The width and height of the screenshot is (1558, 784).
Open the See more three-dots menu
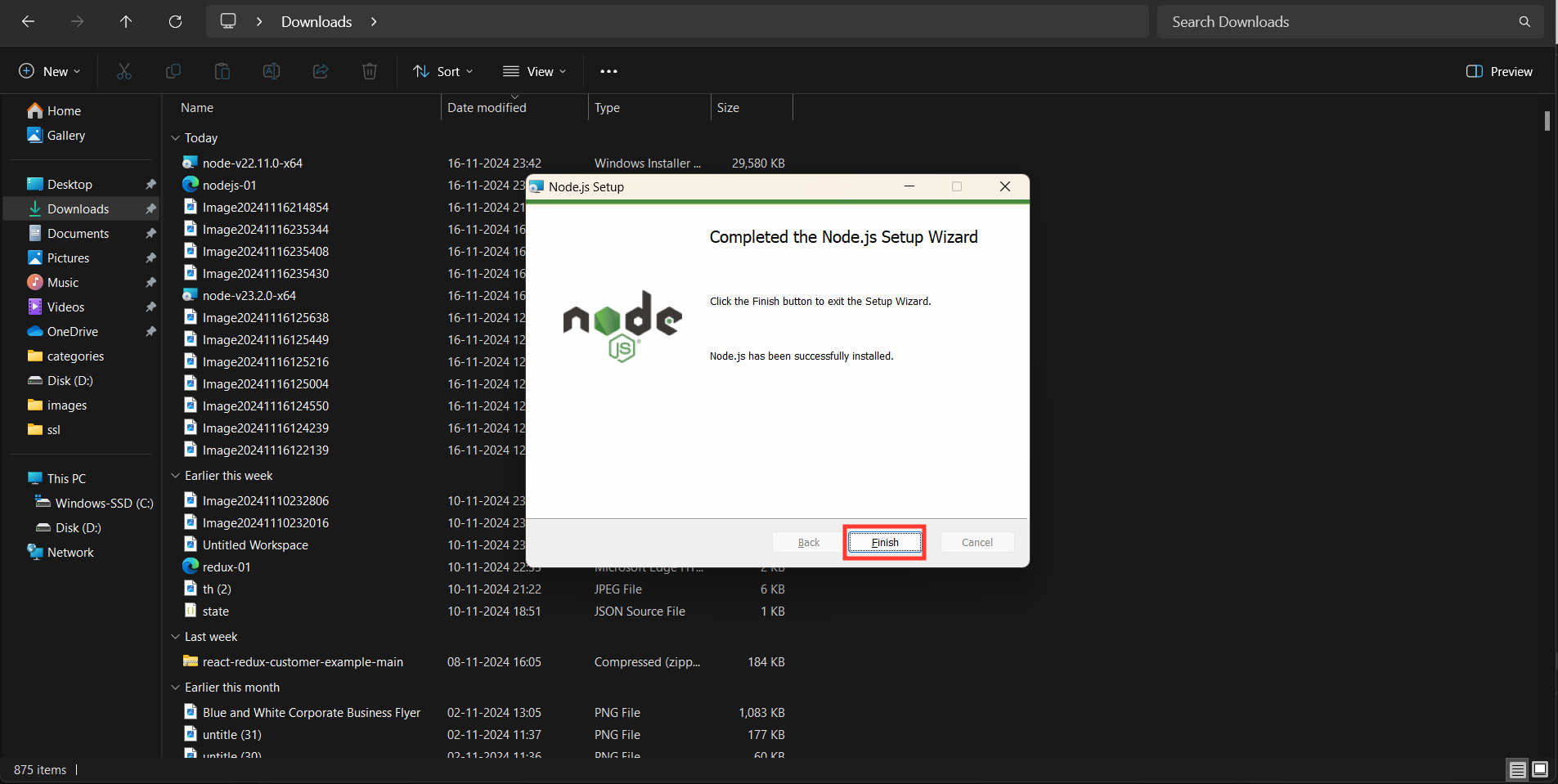point(608,71)
